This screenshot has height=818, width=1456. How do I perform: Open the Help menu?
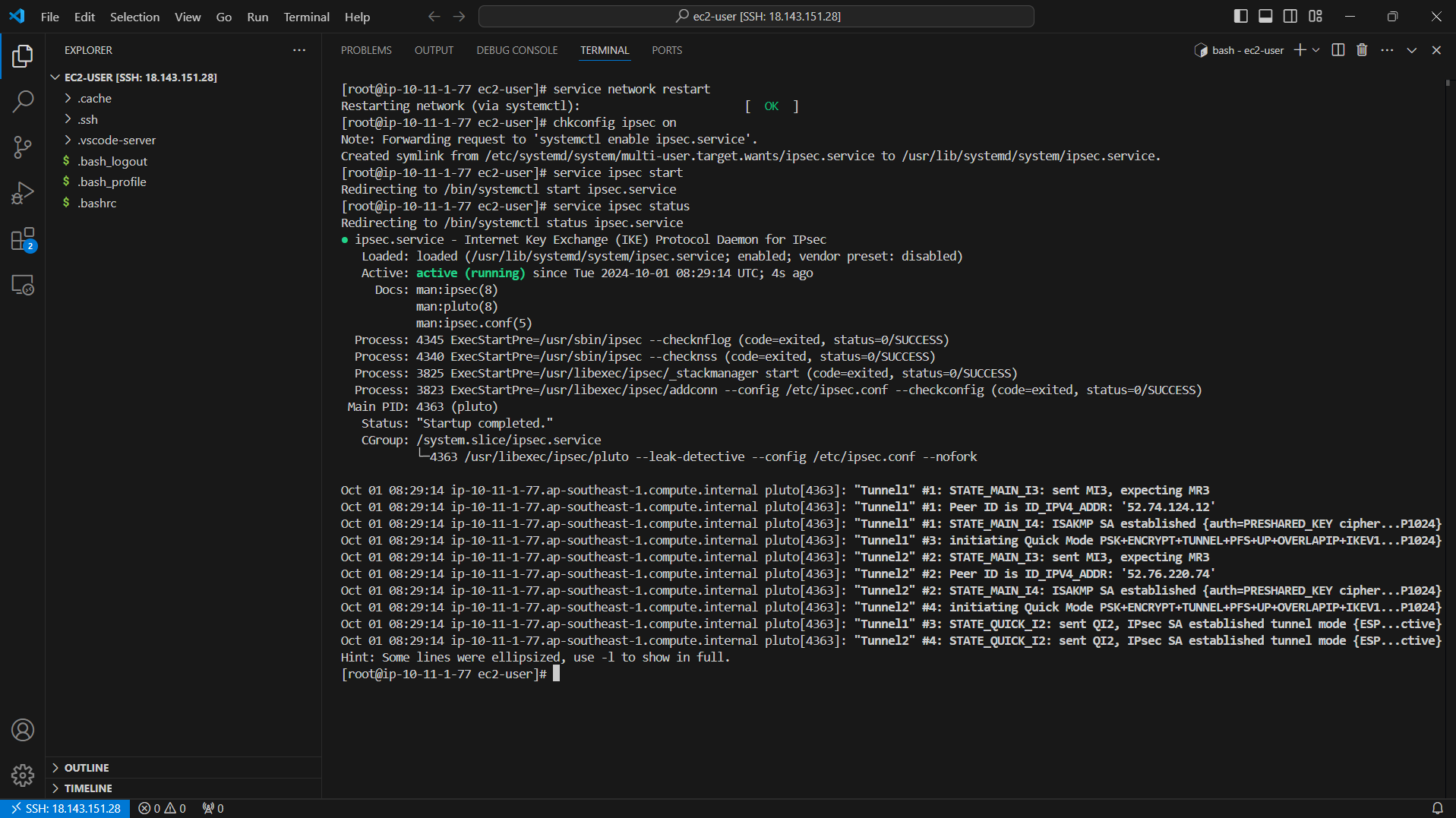click(357, 17)
